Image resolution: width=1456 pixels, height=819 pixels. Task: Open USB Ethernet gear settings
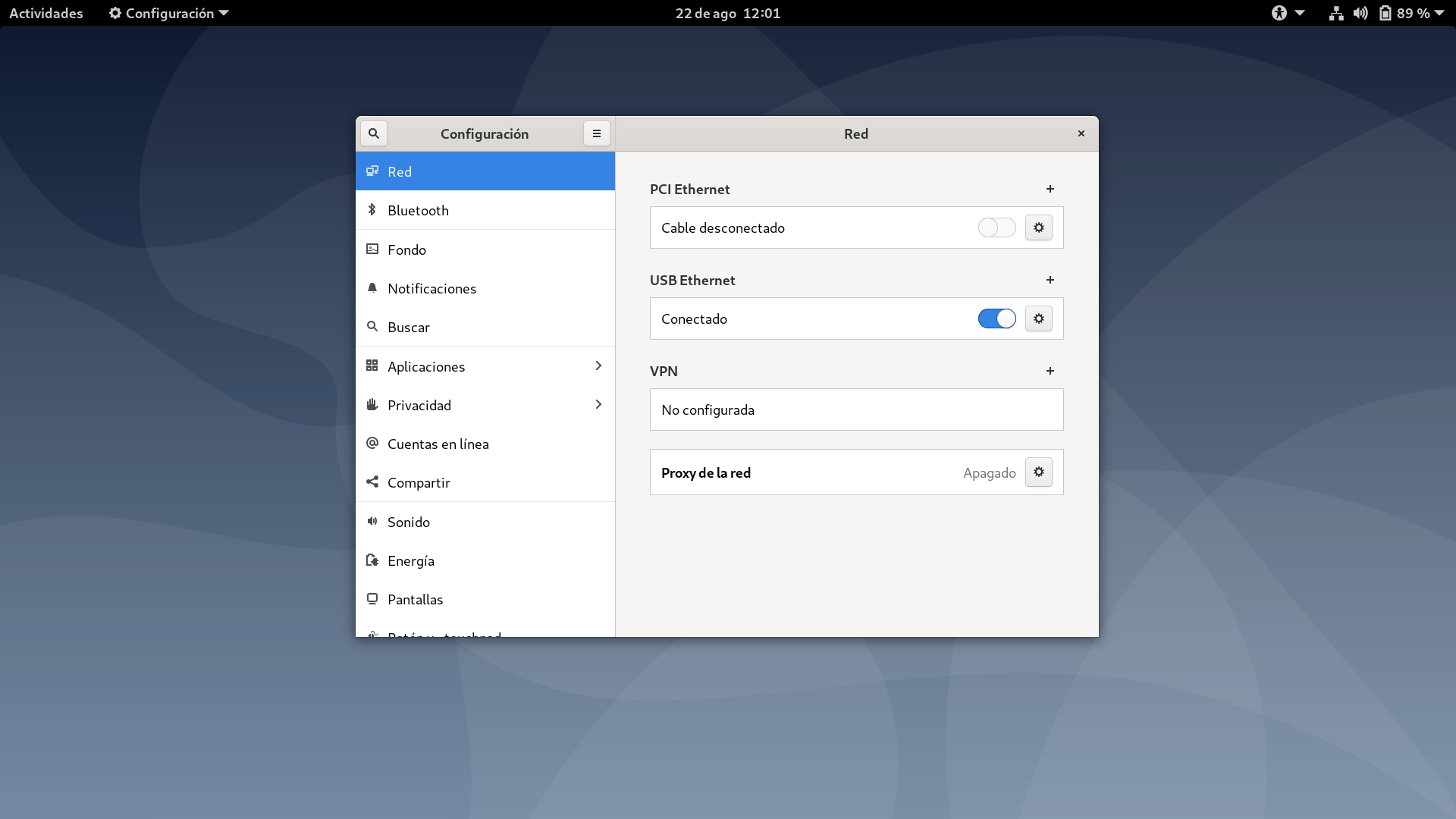tap(1038, 318)
